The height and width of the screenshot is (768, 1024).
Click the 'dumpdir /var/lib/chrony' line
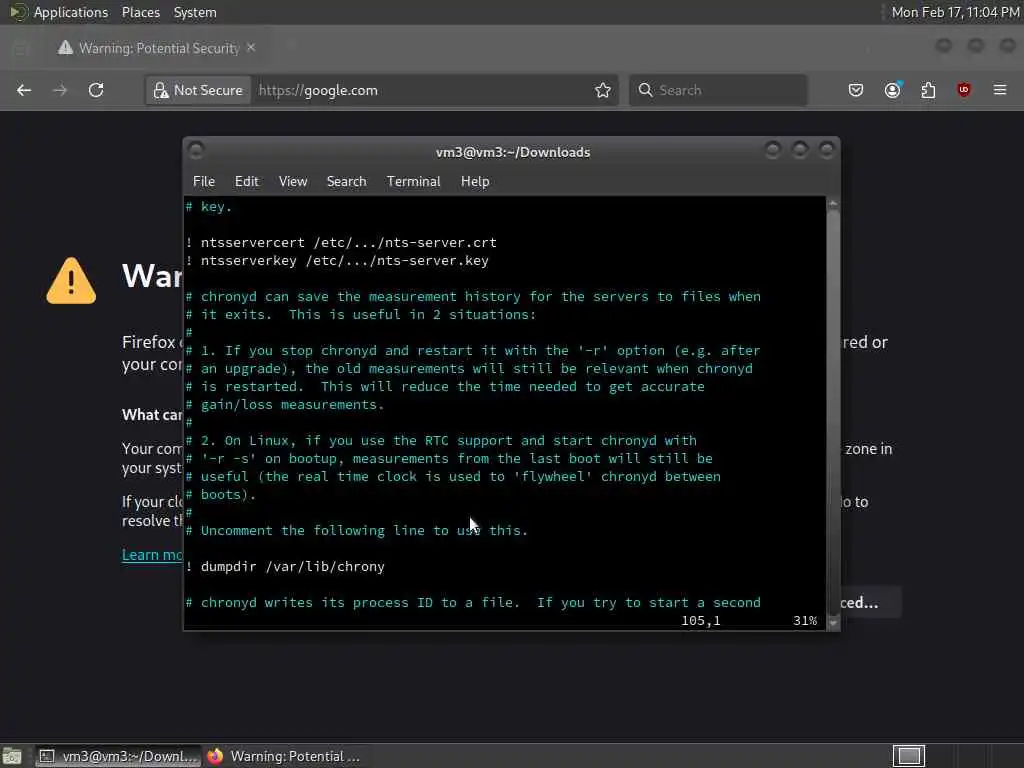285,567
